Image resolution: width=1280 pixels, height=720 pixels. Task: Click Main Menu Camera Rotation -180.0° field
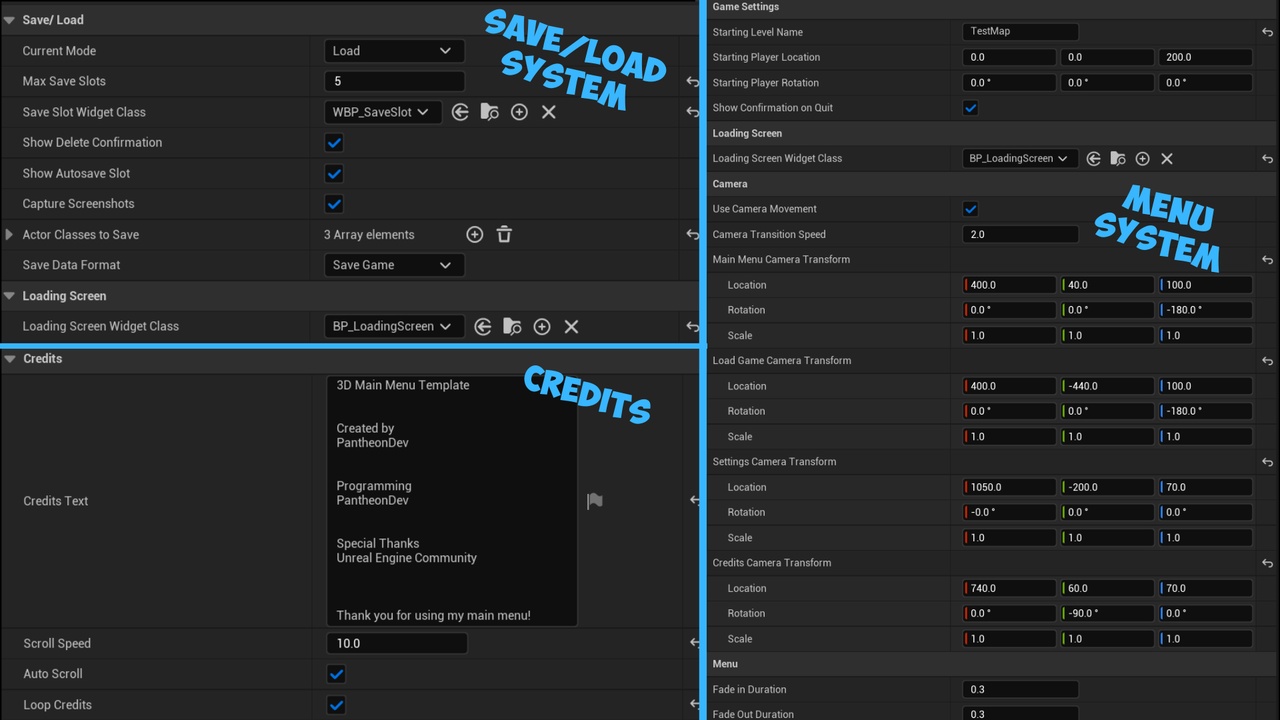[1205, 310]
